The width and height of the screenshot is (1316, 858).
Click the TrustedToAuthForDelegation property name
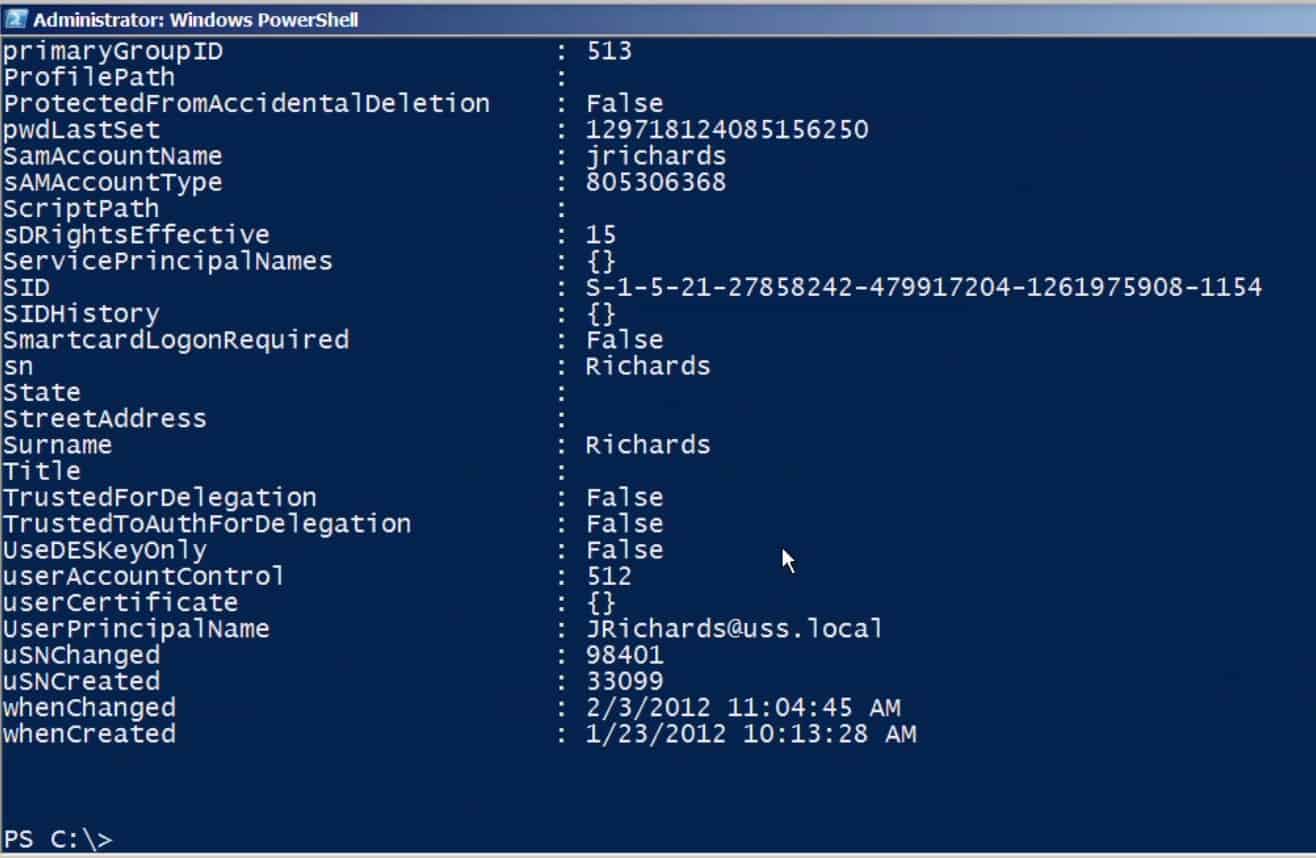pyautogui.click(x=207, y=524)
